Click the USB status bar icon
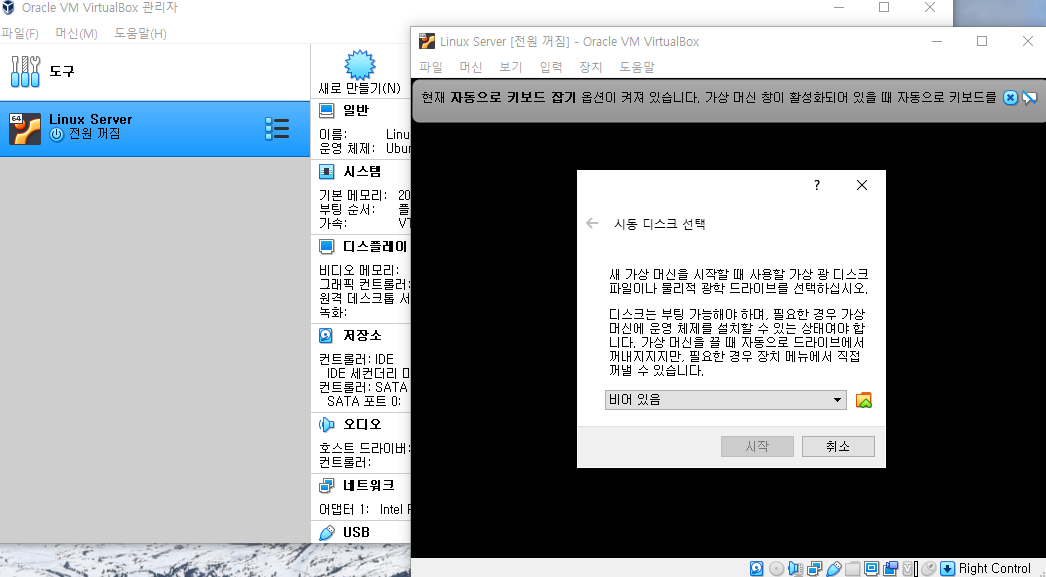Screen dimensions: 1046x577 point(833,568)
